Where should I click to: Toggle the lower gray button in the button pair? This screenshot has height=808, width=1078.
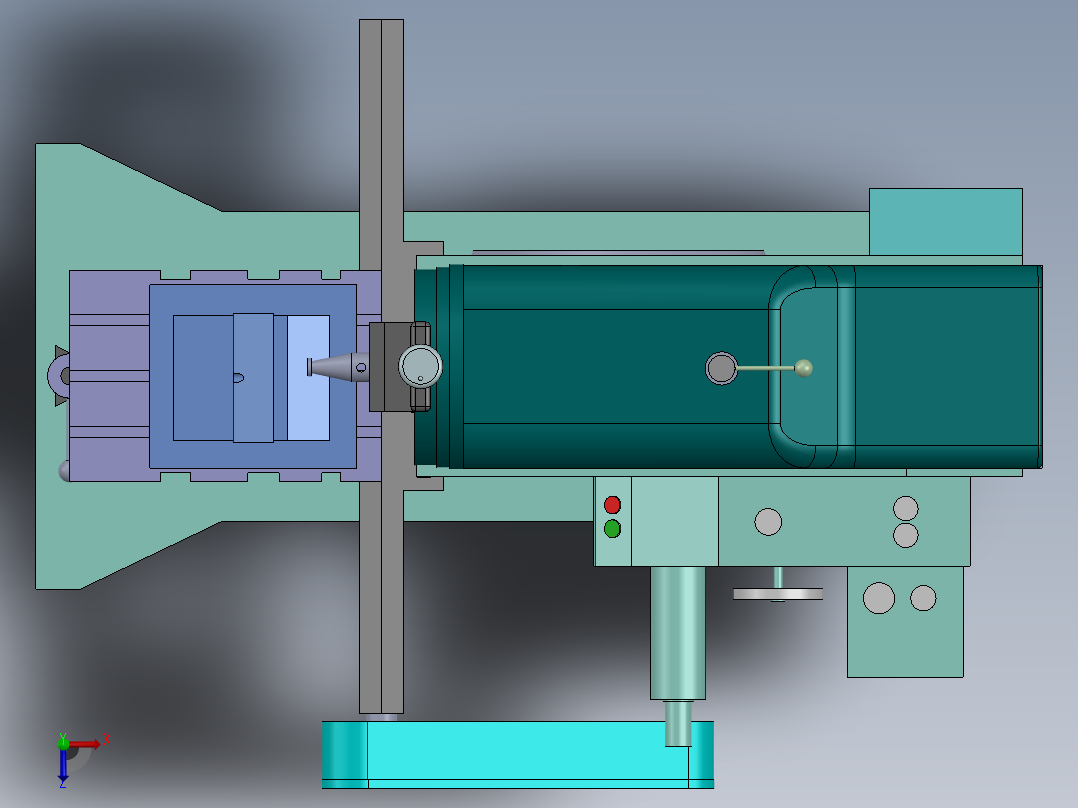(906, 536)
